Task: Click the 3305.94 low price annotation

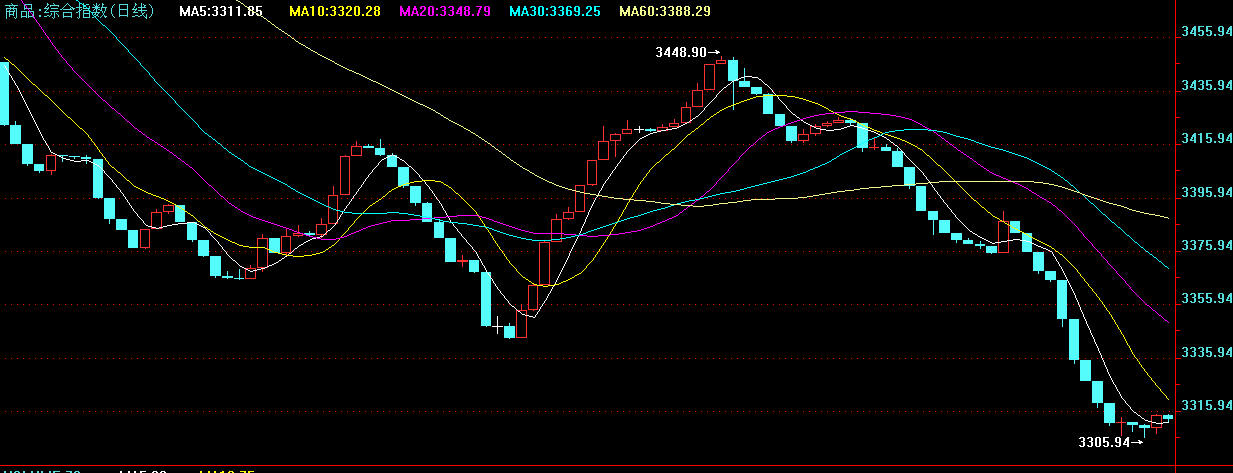Action: 1103,441
